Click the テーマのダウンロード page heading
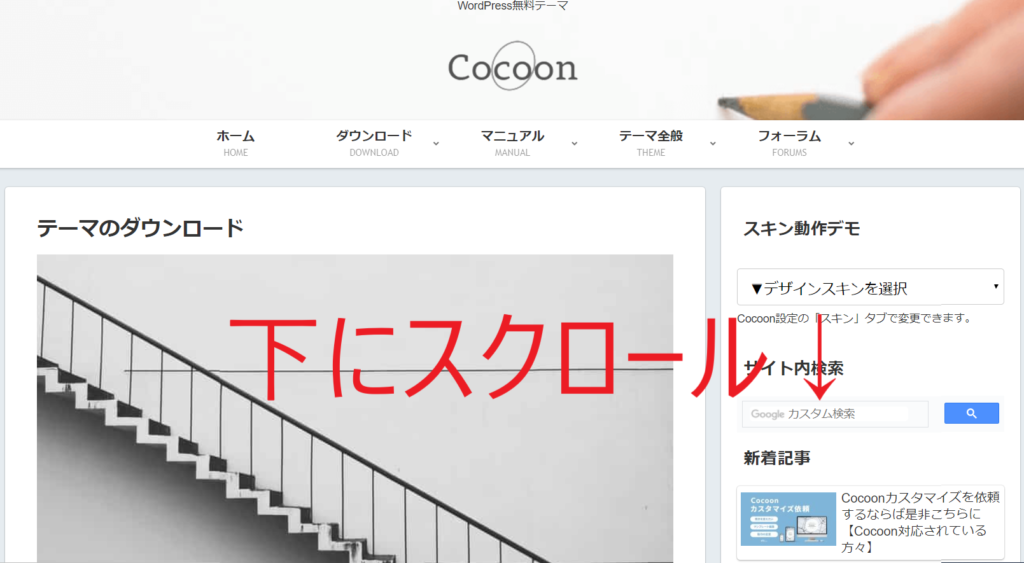Screen dimensions: 1024x563 tap(140, 228)
